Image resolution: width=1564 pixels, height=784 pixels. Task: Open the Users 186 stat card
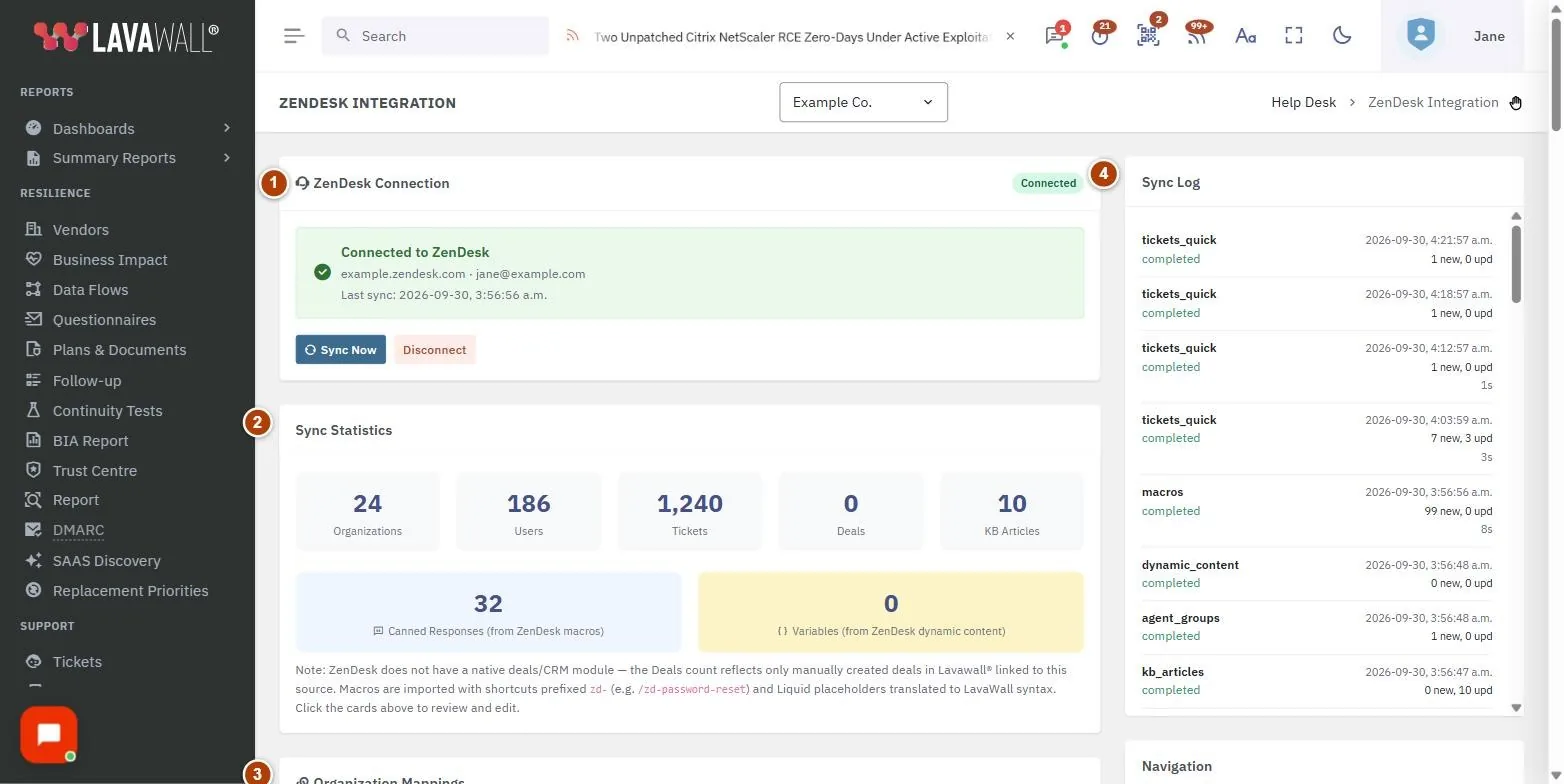click(528, 512)
